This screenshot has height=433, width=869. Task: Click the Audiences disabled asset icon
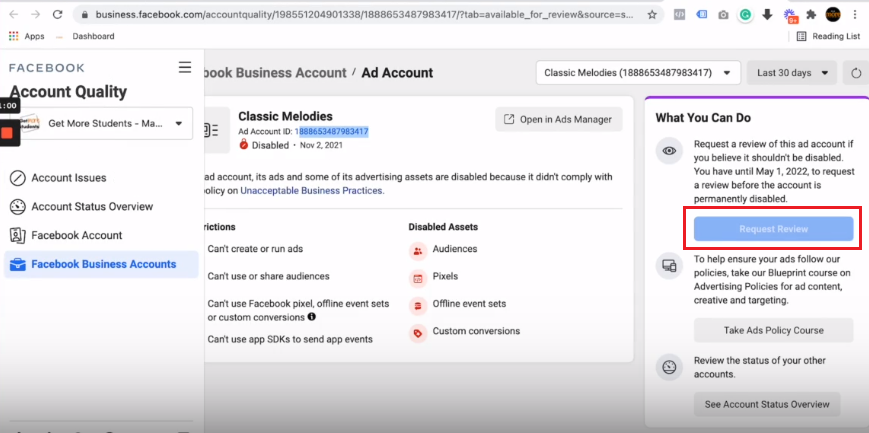pyautogui.click(x=418, y=251)
